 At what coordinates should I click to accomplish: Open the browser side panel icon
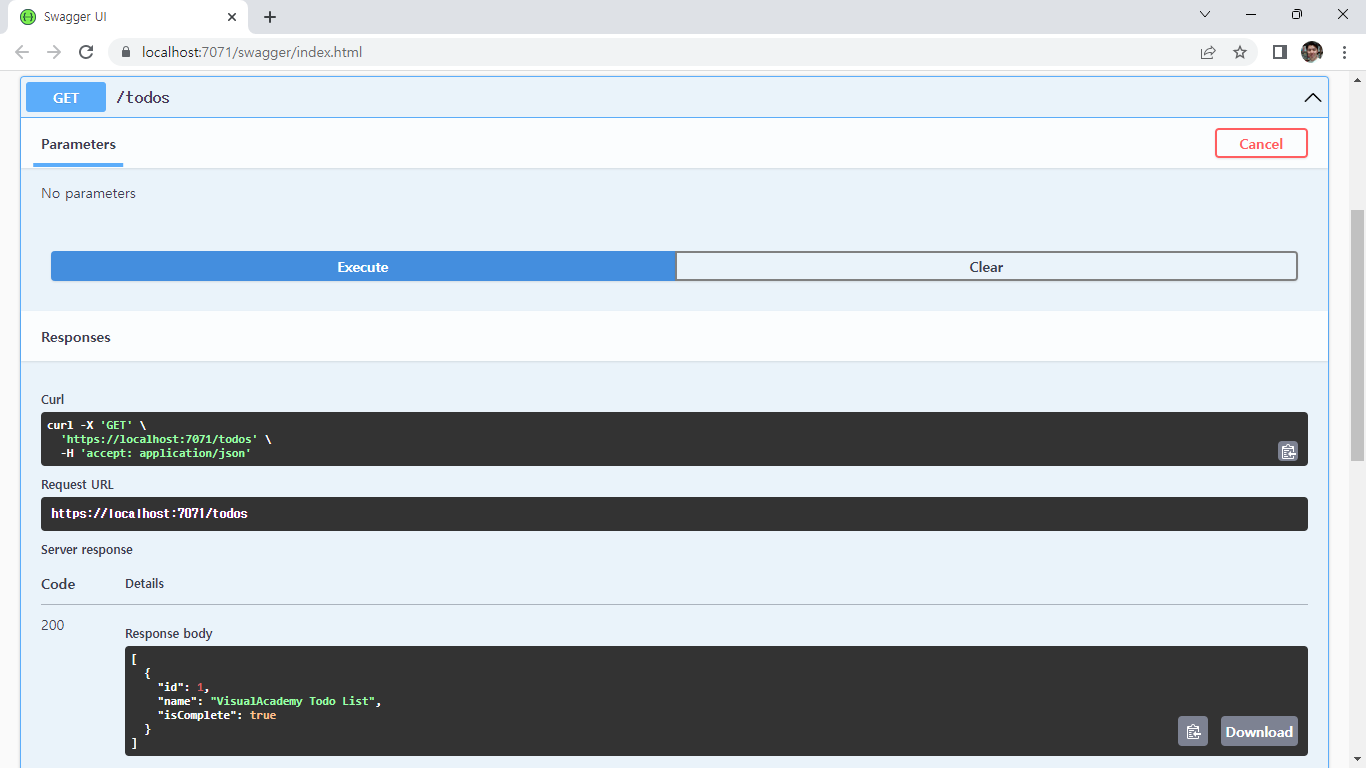click(1279, 52)
